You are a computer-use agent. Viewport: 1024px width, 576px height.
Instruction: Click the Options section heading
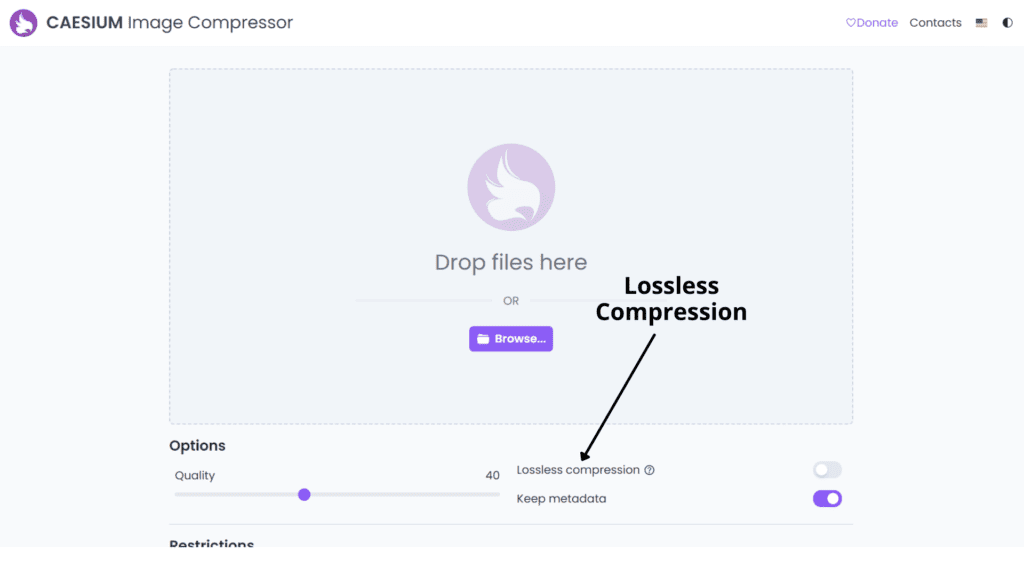click(197, 446)
